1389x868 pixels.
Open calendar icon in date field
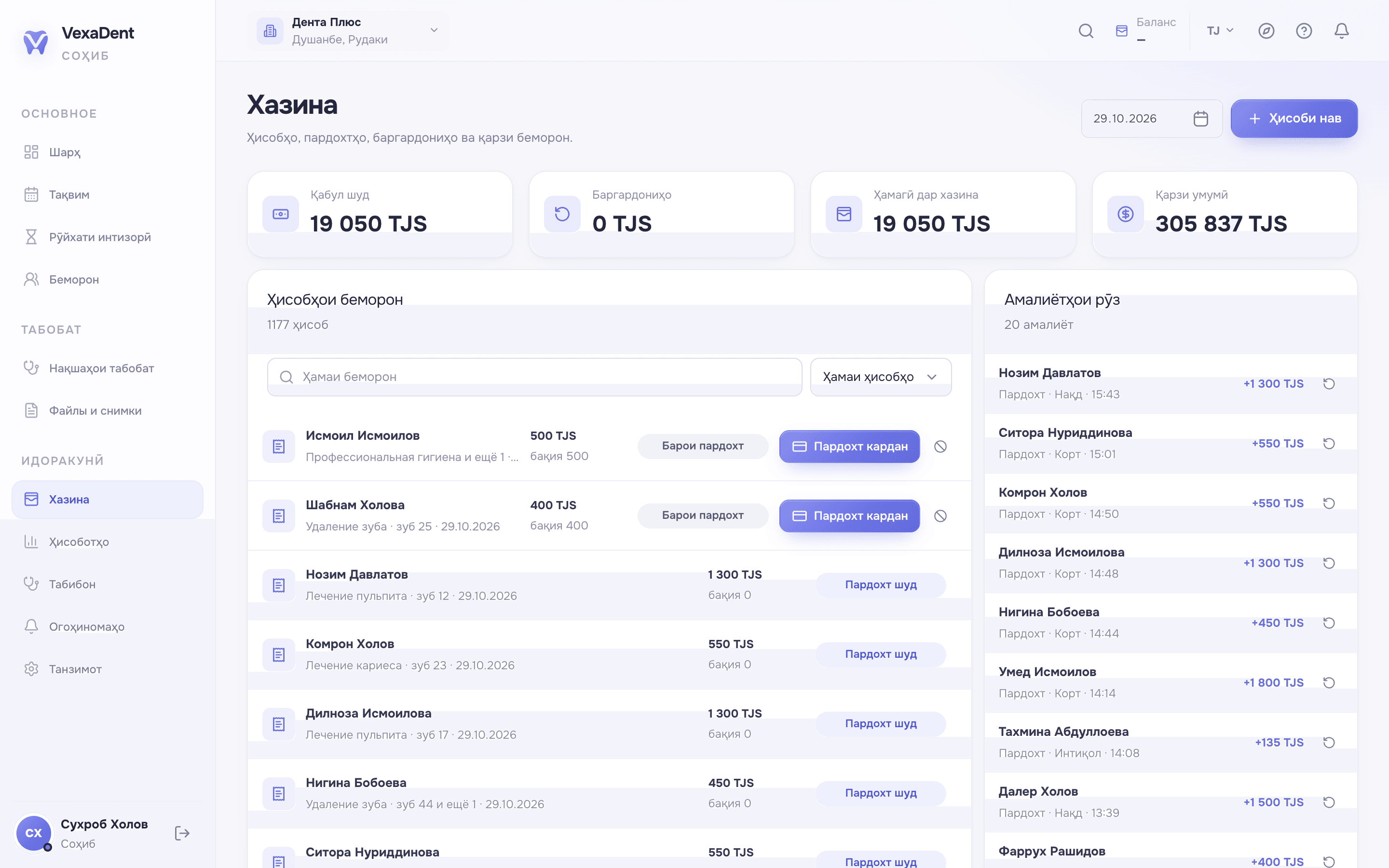1200,119
